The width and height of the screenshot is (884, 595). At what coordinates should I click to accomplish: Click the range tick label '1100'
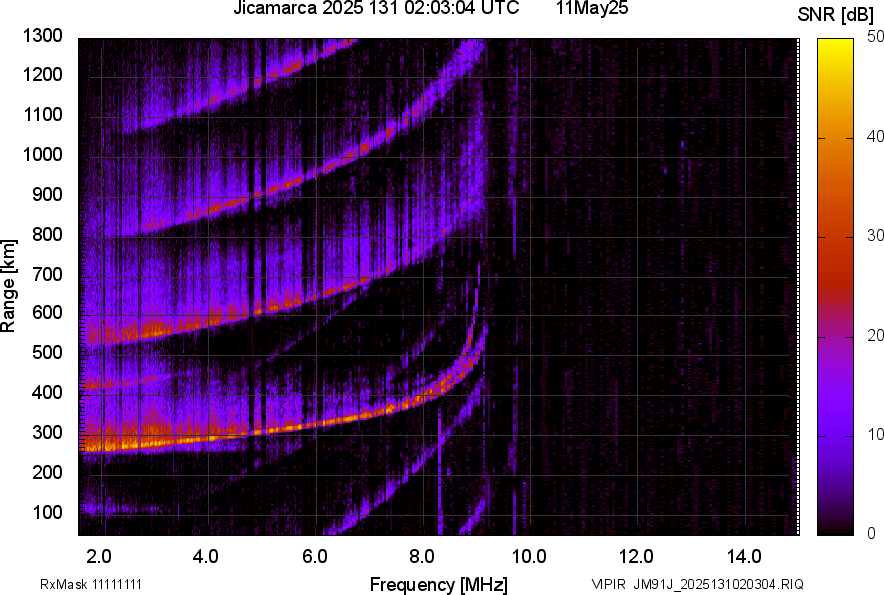coord(42,114)
